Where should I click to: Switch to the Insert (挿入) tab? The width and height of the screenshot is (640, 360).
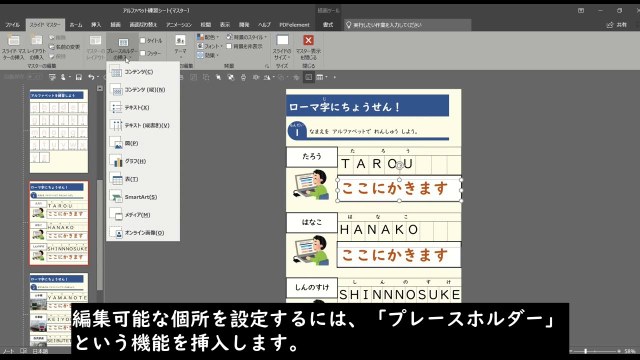click(96, 25)
